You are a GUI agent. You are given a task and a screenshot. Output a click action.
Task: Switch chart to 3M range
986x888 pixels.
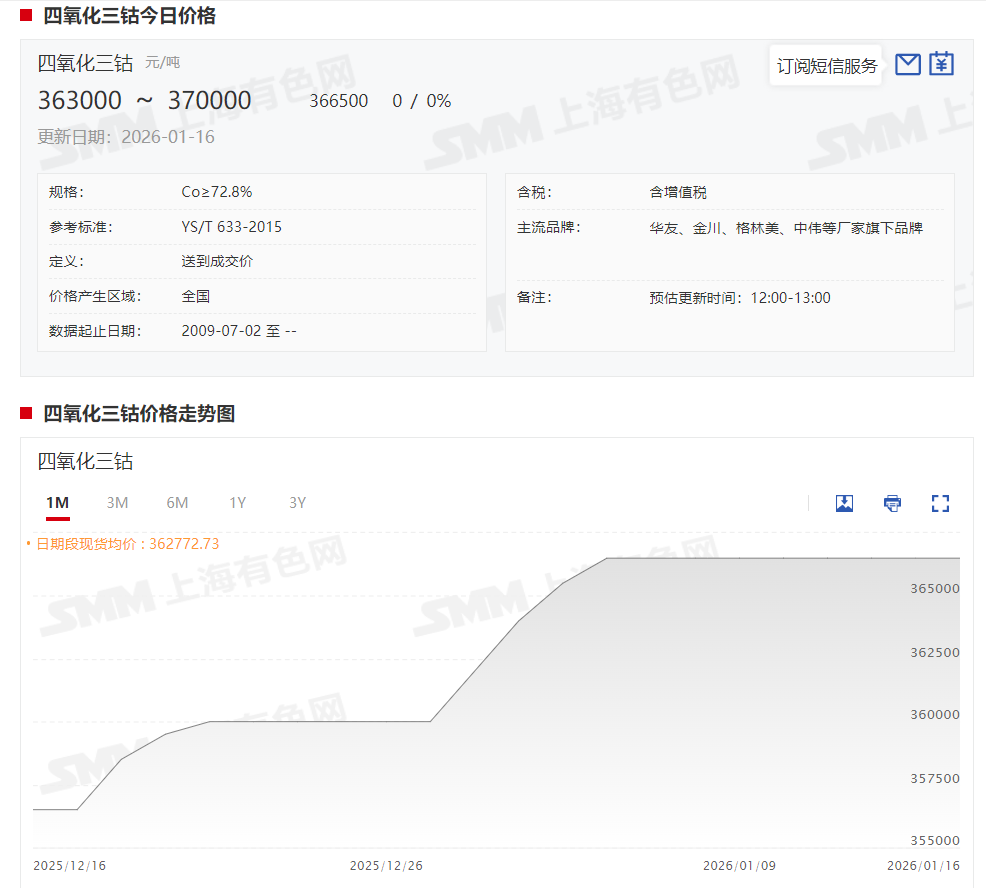[117, 503]
